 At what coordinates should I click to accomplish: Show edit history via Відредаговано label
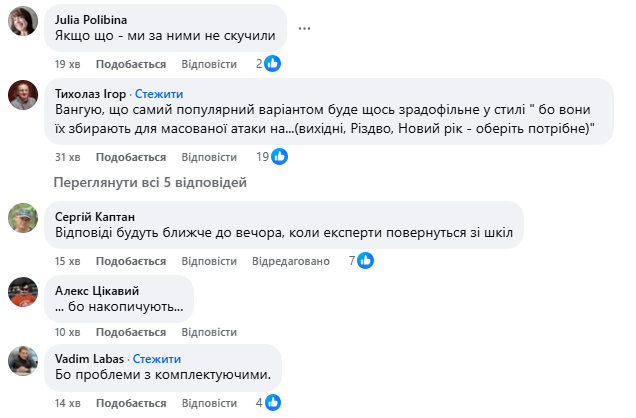click(290, 261)
